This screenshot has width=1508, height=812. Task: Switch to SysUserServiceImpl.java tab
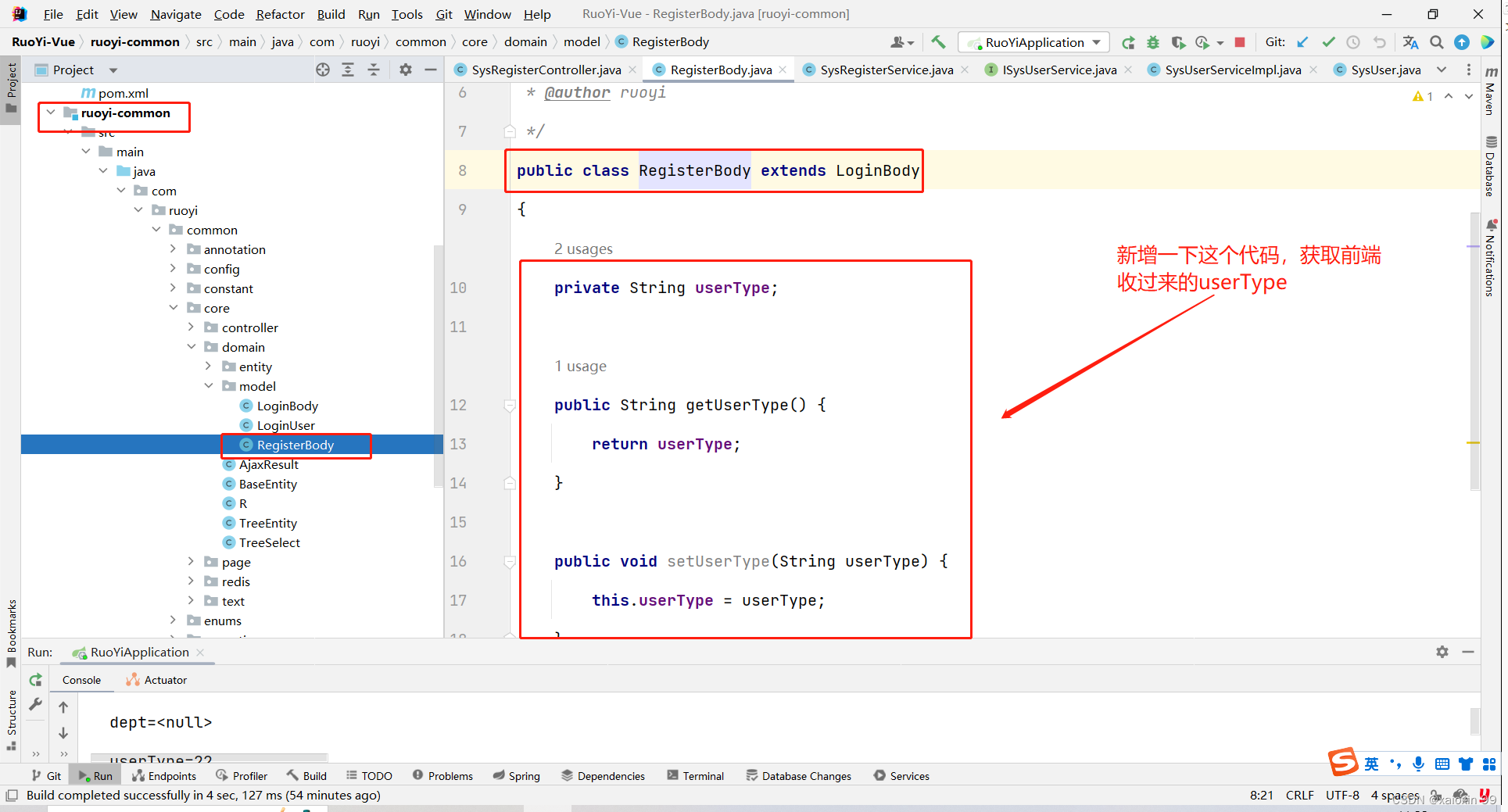(1232, 70)
